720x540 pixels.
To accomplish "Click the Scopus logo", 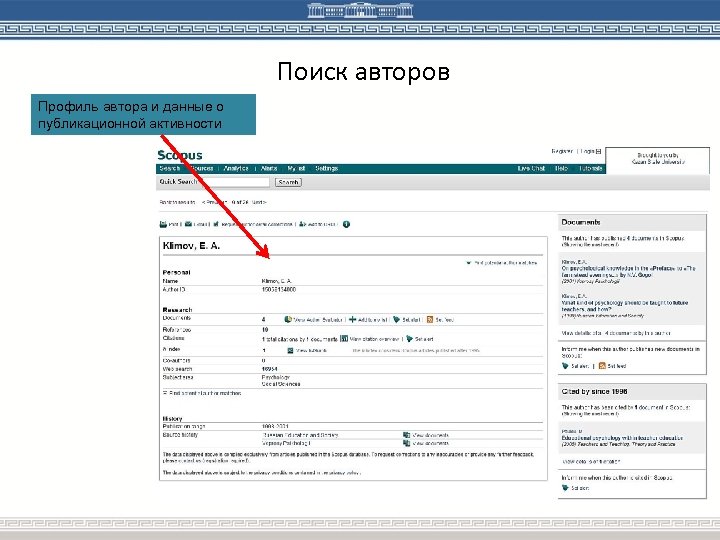I will 180,155.
